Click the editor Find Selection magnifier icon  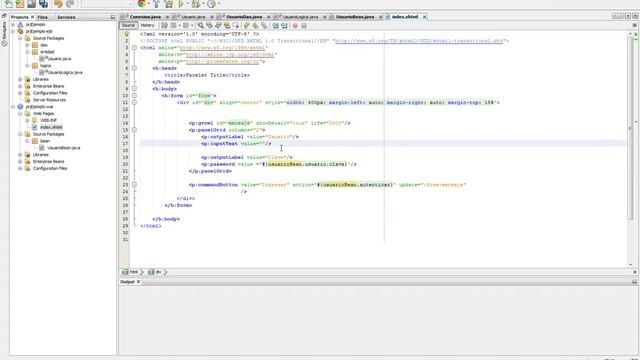[x=200, y=25]
